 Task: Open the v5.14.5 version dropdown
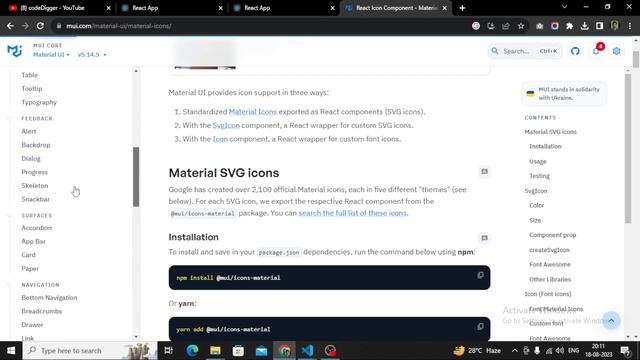(x=92, y=54)
